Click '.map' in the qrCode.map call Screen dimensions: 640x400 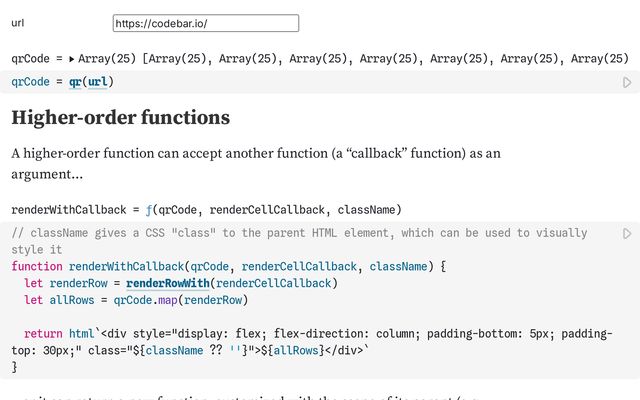click(165, 300)
